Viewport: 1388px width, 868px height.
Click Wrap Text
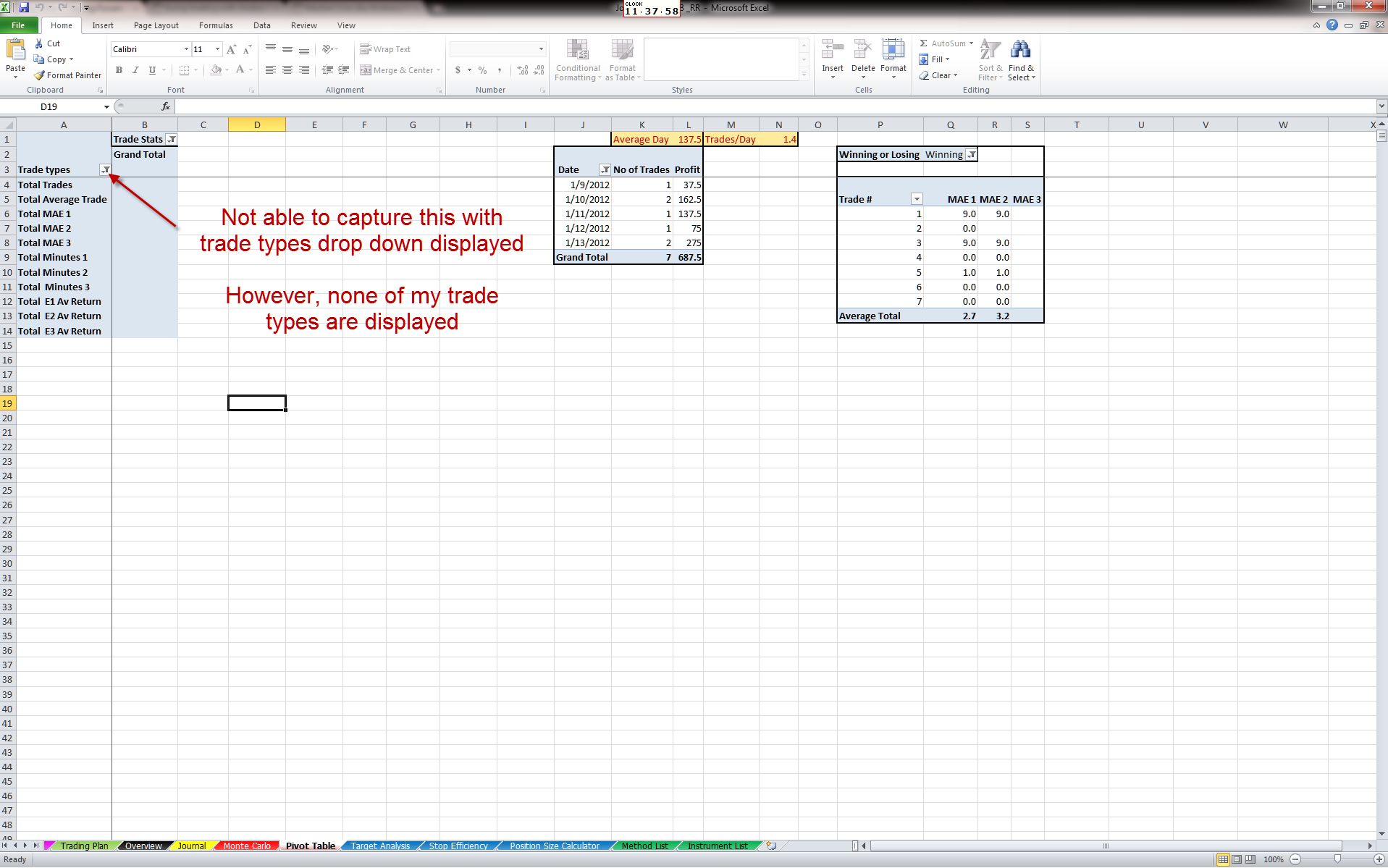coord(385,49)
